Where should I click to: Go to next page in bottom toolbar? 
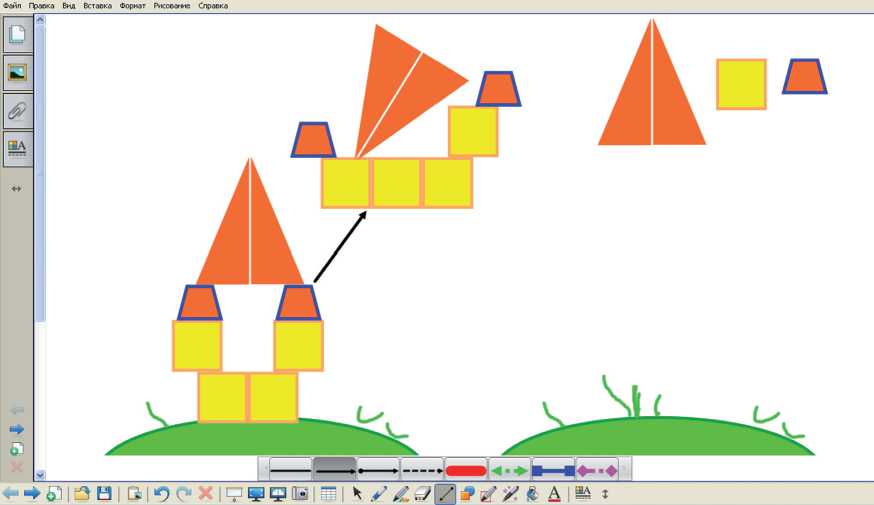[x=32, y=494]
